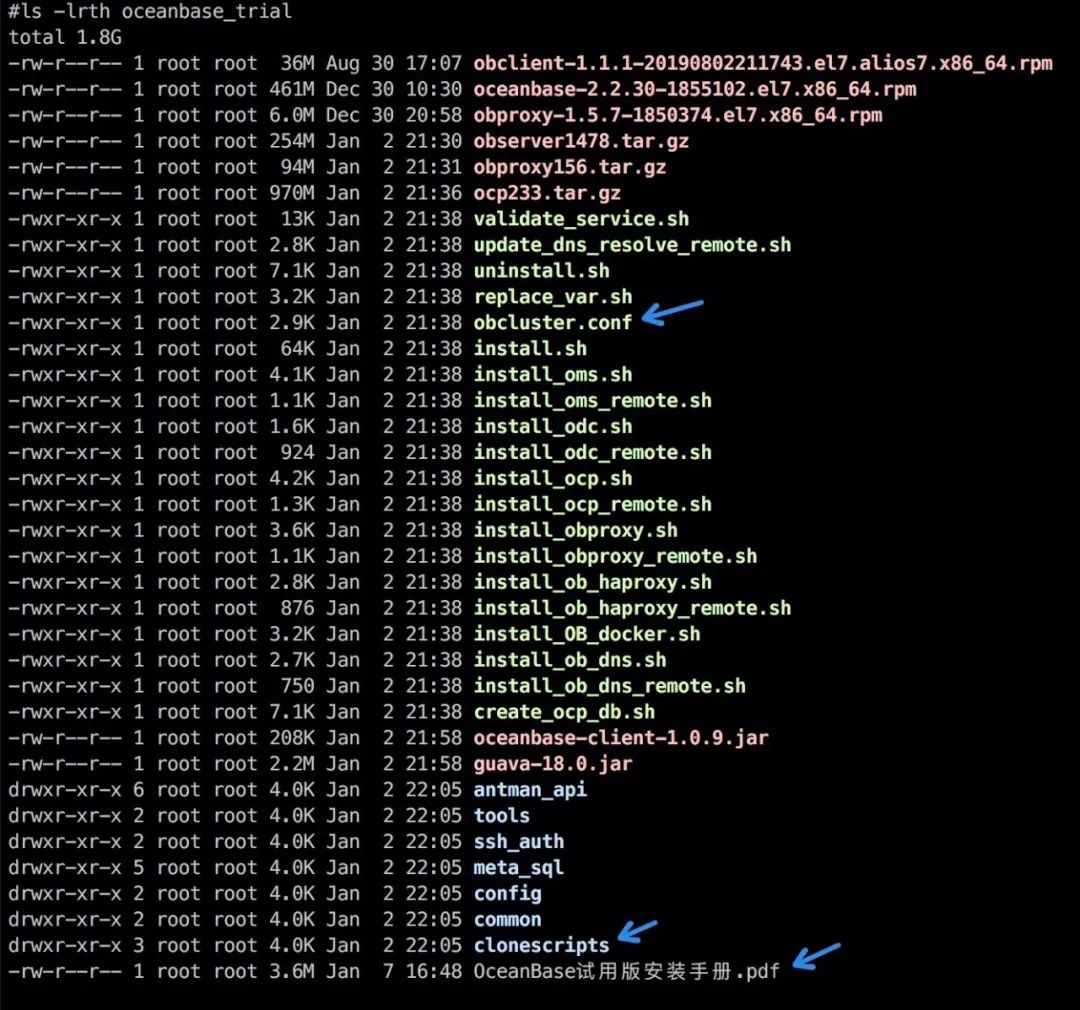The image size is (1080, 1010).
Task: Click the drwxr-xr-x permissions of antman_api
Action: pyautogui.click(x=65, y=790)
